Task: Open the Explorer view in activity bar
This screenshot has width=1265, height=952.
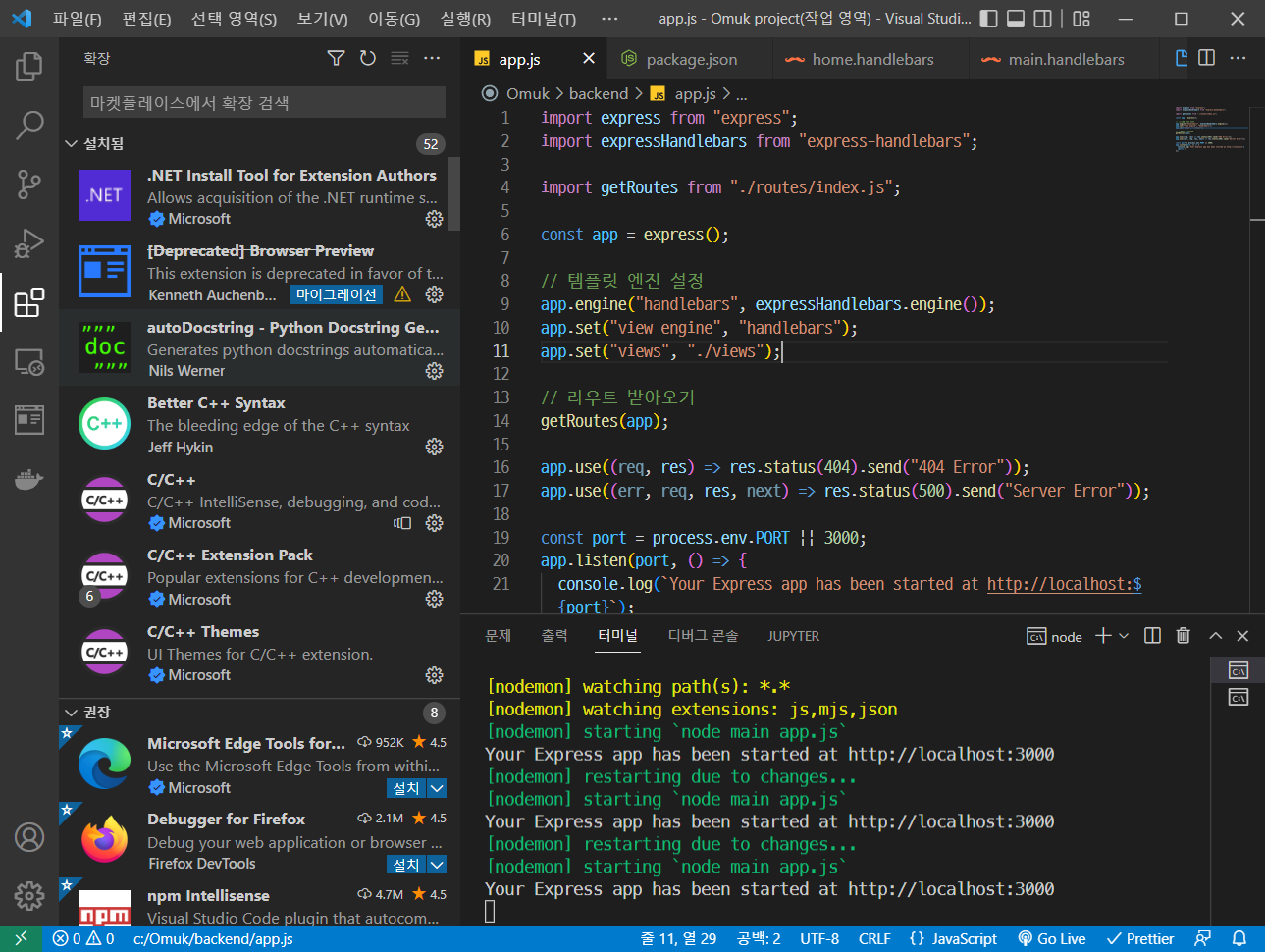Action: 29,67
